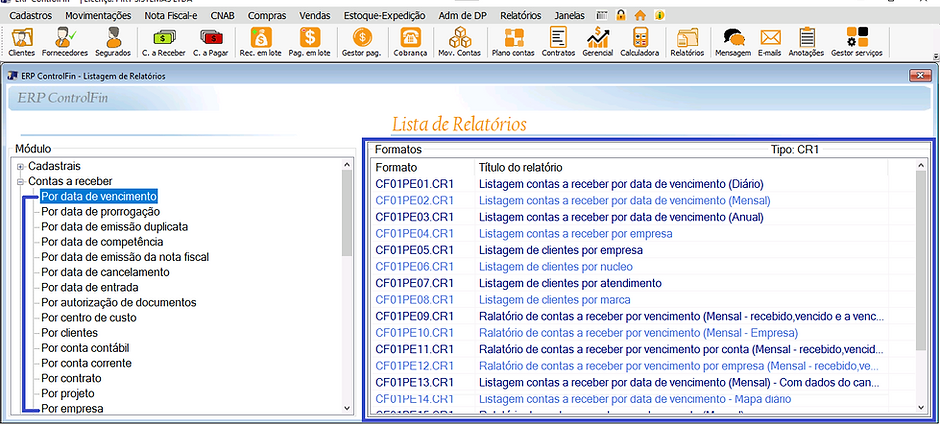Click Módulo tree scrollbar down arrow
Viewport: 940px width, 445px height.
(x=347, y=408)
